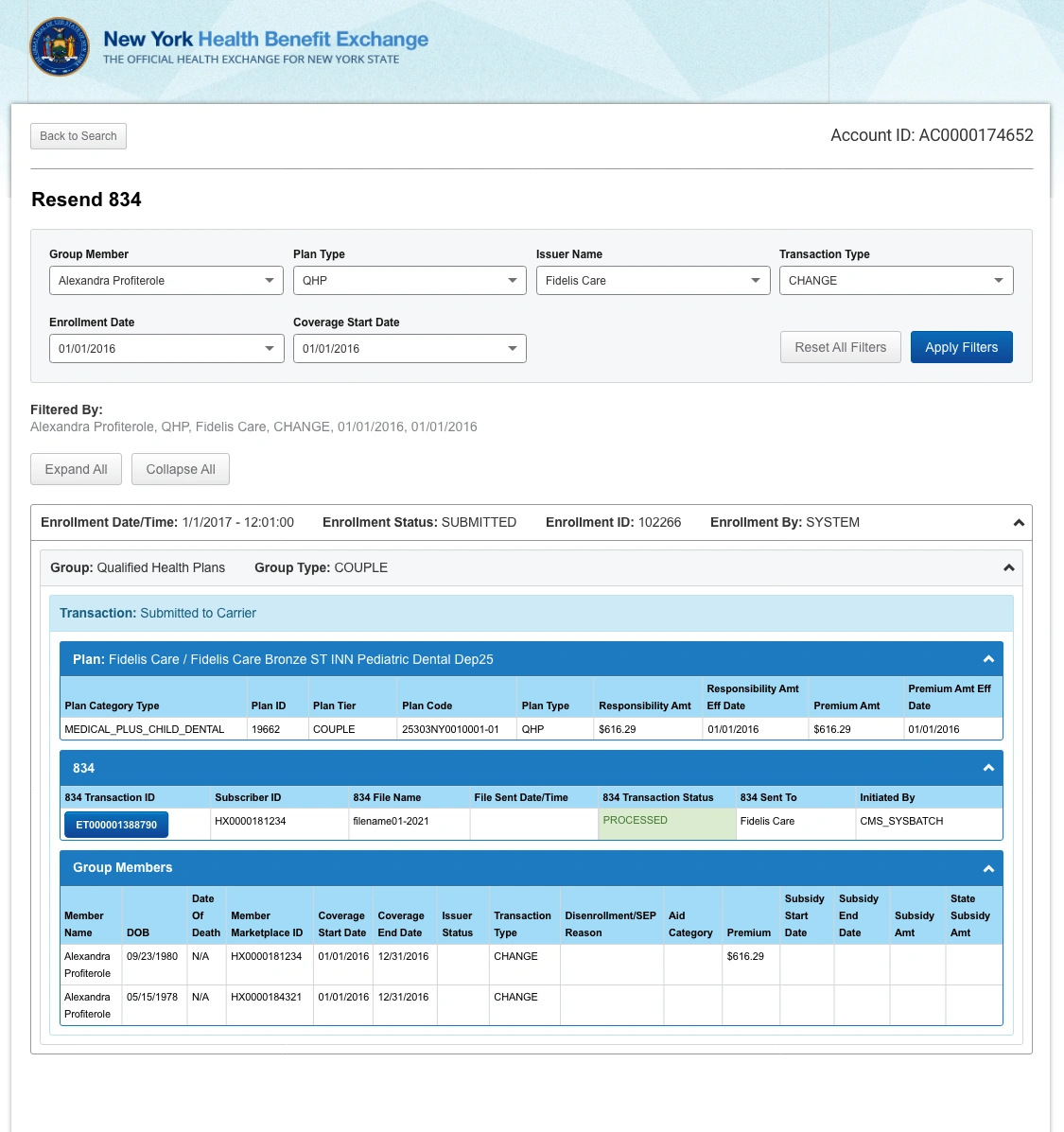The image size is (1064, 1132).
Task: Collapse the 834 panel chevron
Action: point(988,767)
